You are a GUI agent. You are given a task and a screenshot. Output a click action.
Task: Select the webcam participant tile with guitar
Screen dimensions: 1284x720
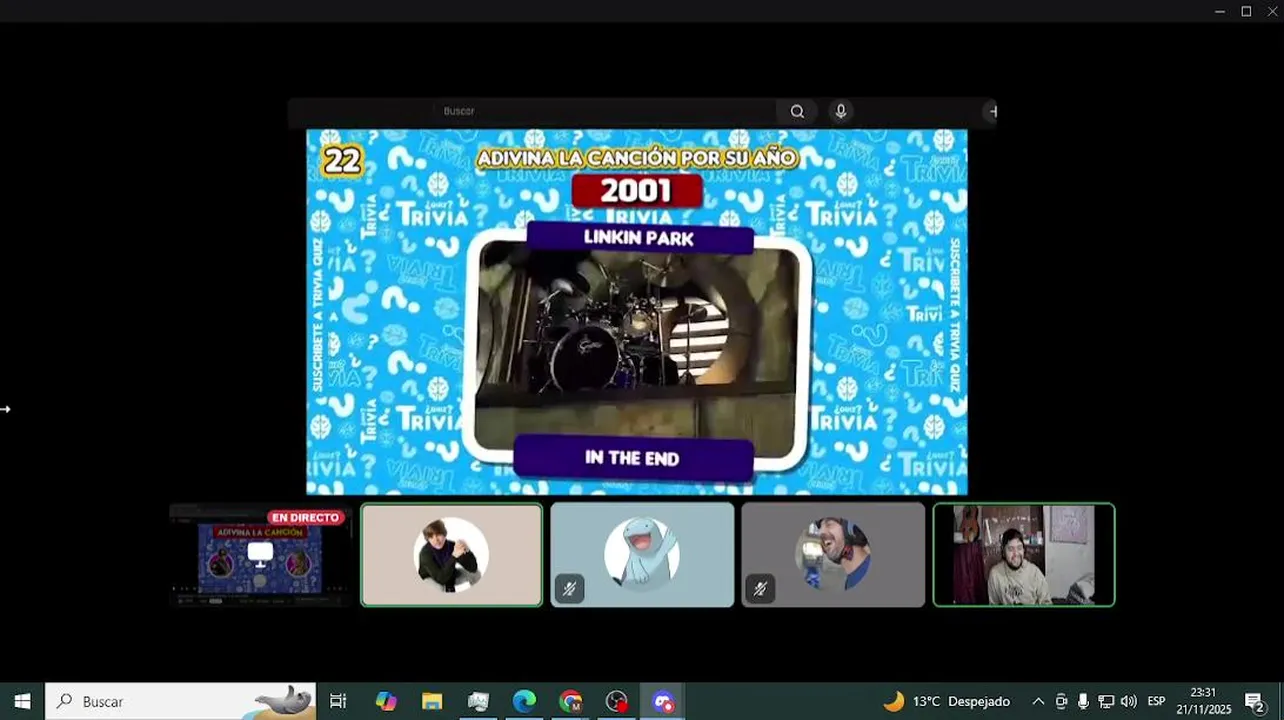tap(1024, 555)
